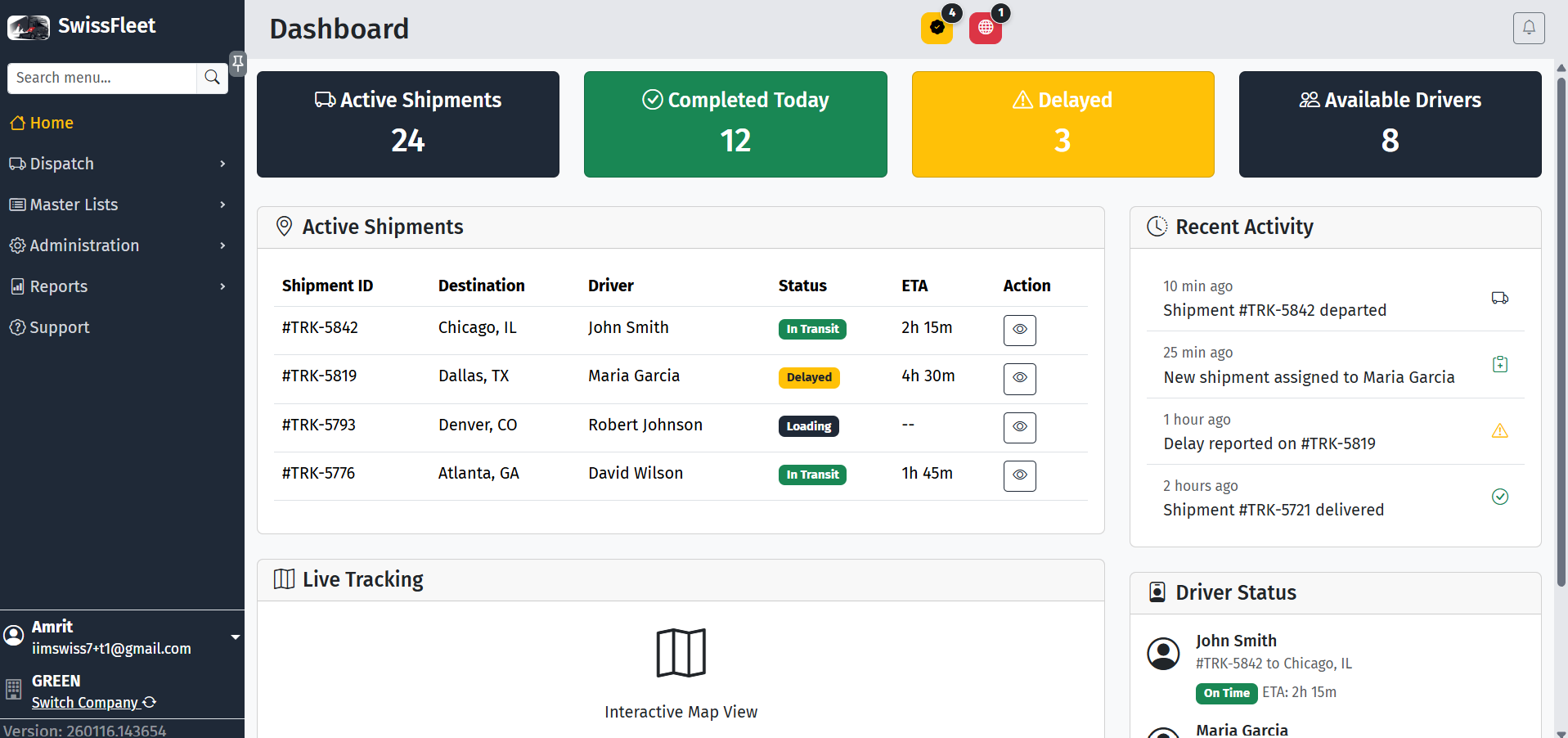Screen dimensions: 1568x738
Task: Click the page vertical scrollbar
Action: point(1561,331)
